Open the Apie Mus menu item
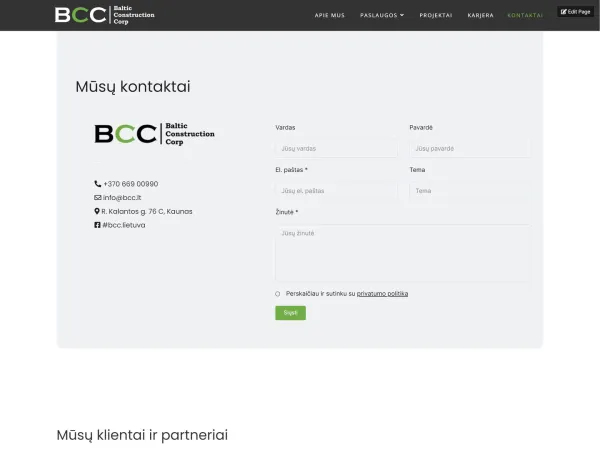Viewport: 600px width, 450px height. 329,15
